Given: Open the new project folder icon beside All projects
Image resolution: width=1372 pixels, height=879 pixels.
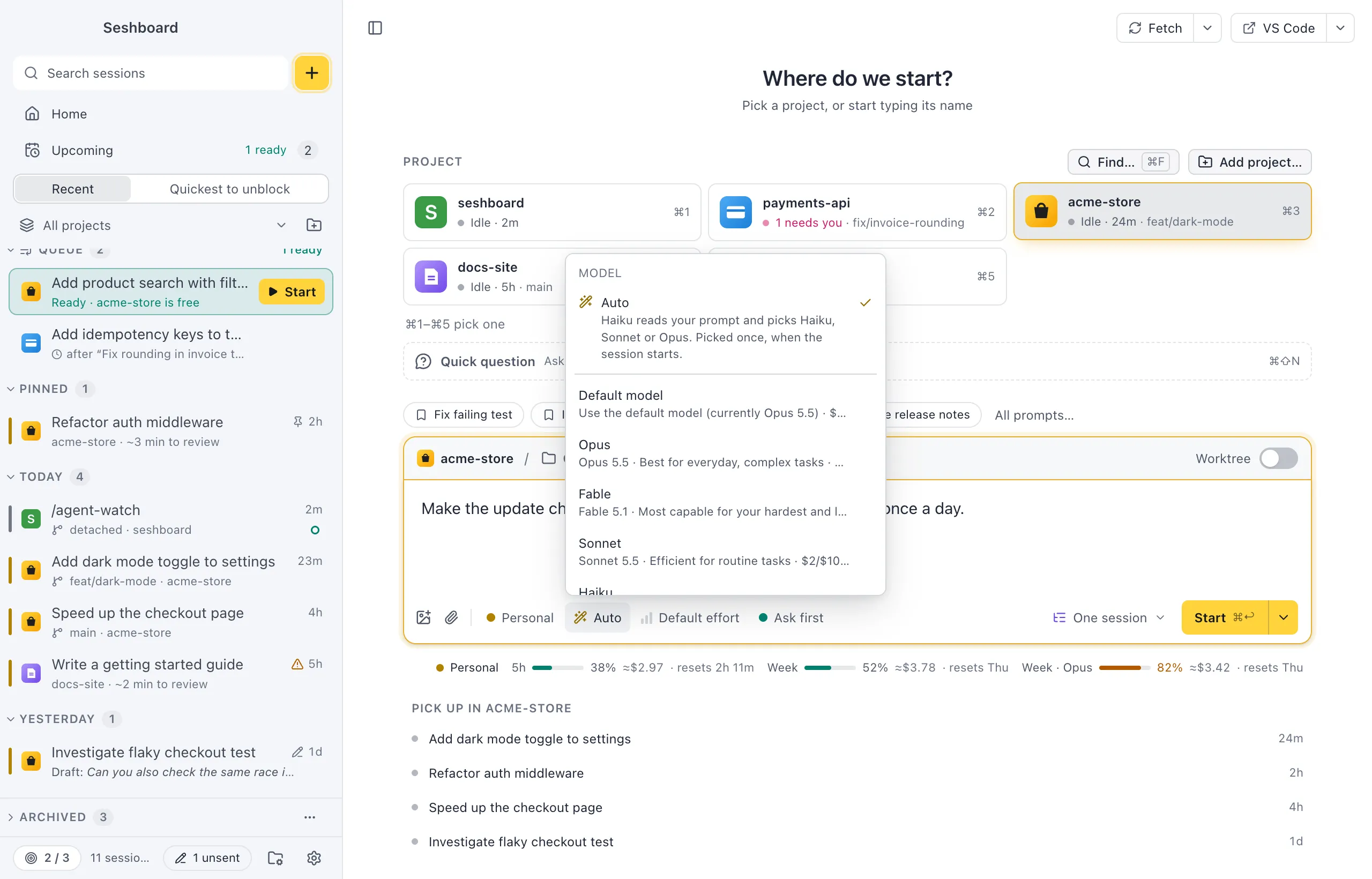Looking at the screenshot, I should [x=314, y=225].
